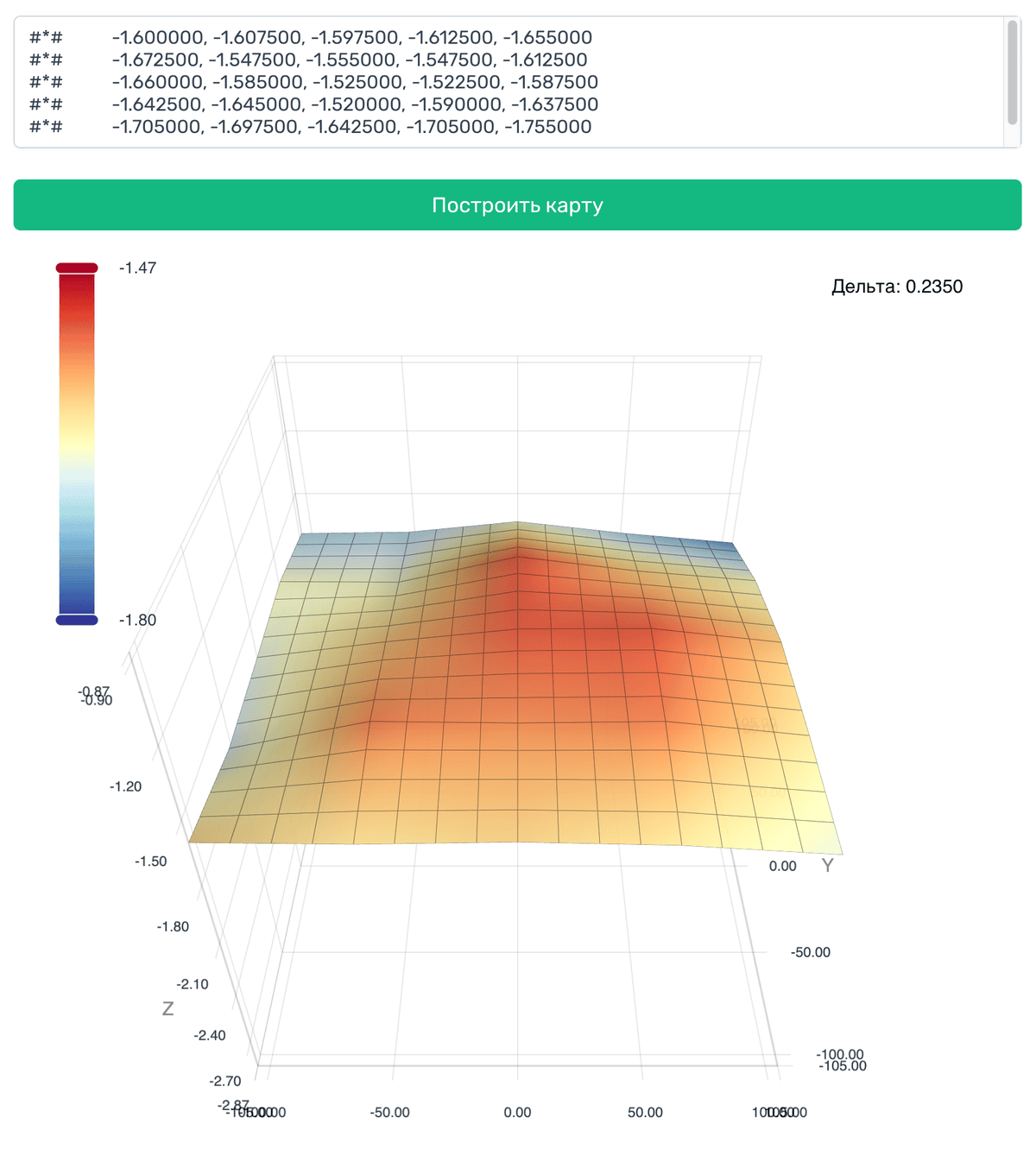Click the middle row starting with -1.660000
The image size is (1036, 1161).
click(354, 82)
